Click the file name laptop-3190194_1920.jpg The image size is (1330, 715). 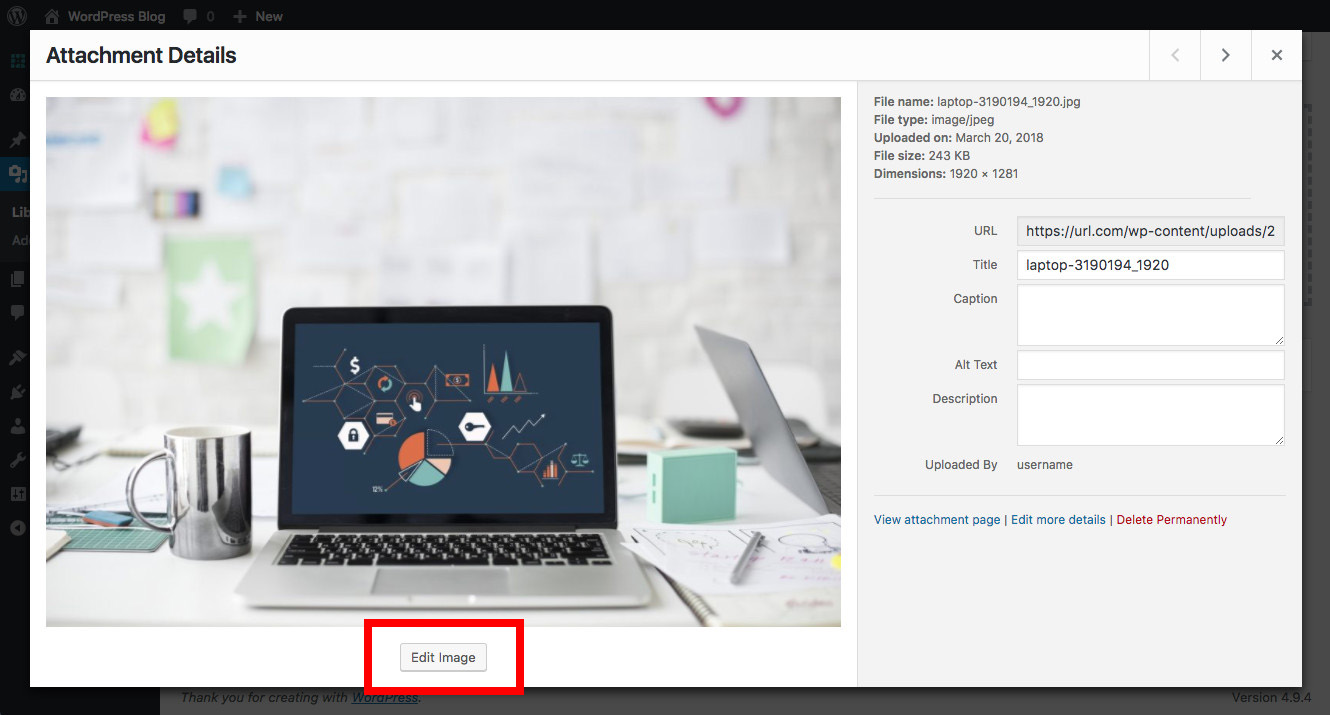pos(1009,102)
